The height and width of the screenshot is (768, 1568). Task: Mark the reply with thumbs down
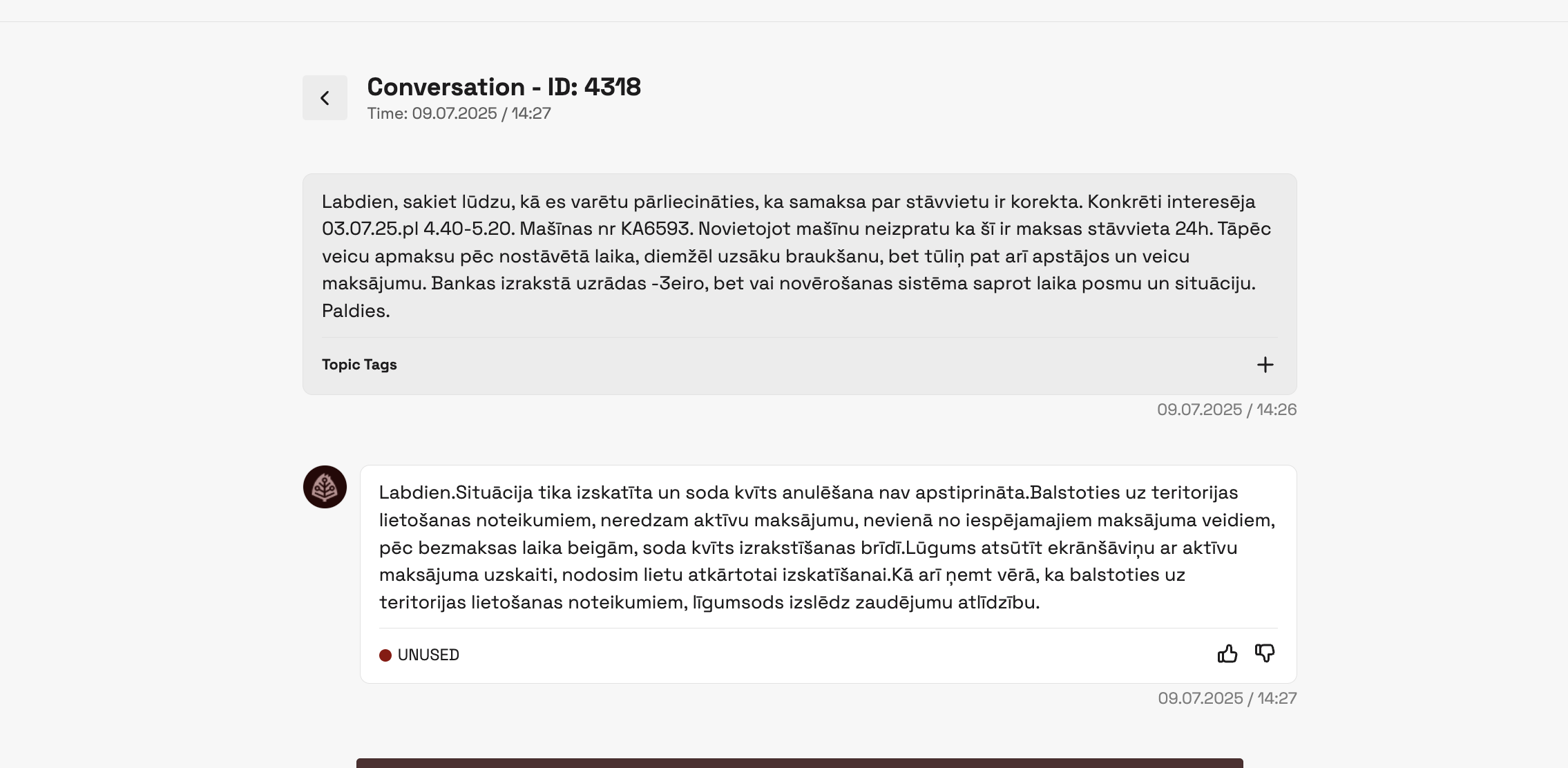pos(1265,653)
